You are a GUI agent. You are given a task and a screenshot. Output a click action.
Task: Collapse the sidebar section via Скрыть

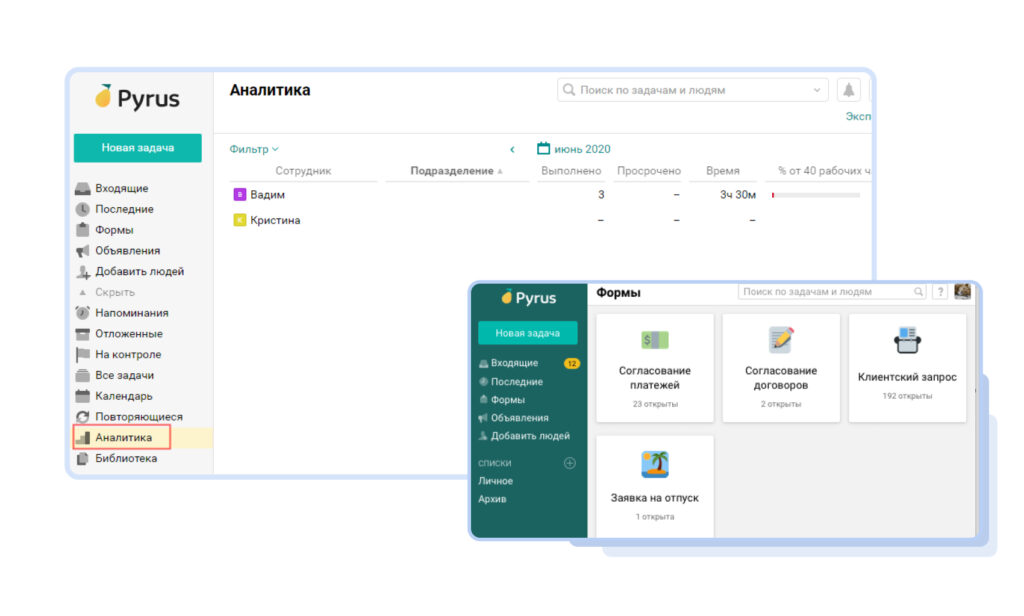click(x=114, y=292)
